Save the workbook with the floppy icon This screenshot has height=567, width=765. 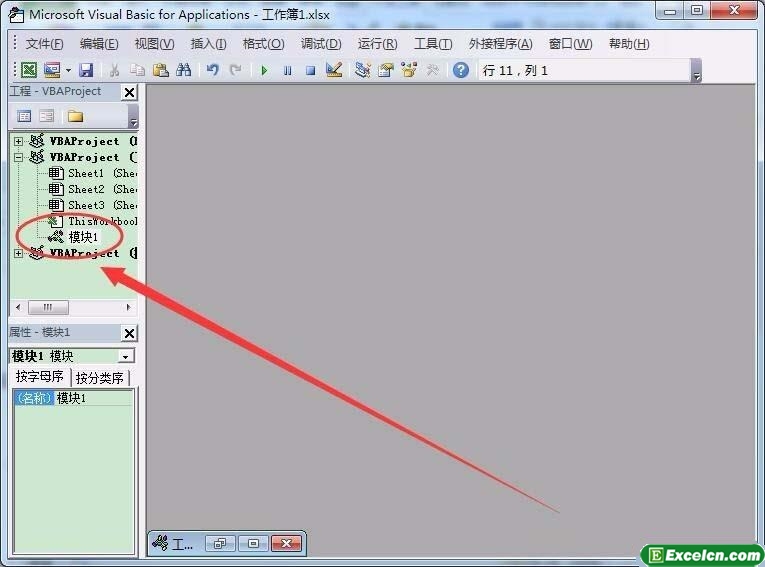click(x=86, y=70)
